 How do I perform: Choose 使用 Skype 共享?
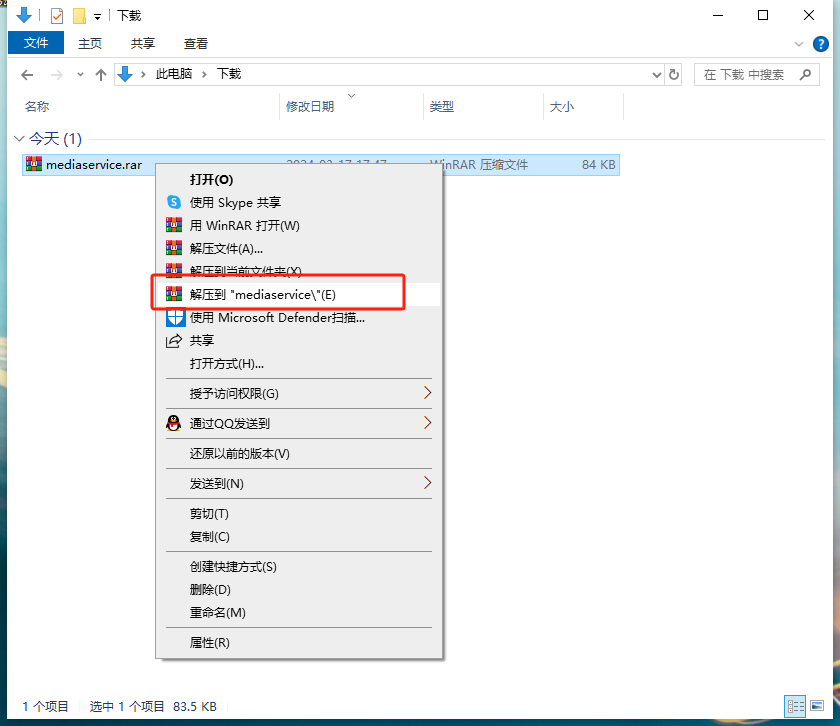click(x=299, y=203)
